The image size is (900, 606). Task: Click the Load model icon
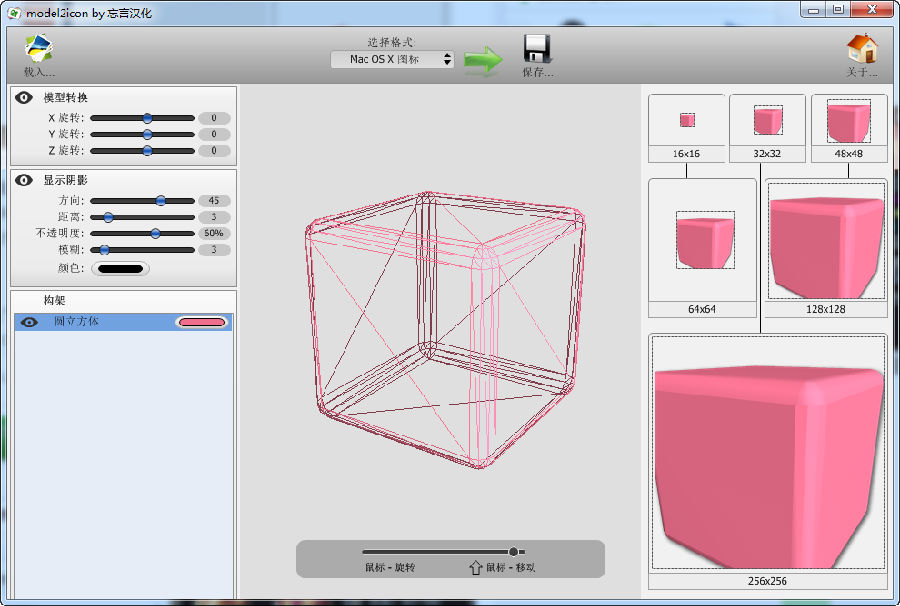pyautogui.click(x=39, y=49)
